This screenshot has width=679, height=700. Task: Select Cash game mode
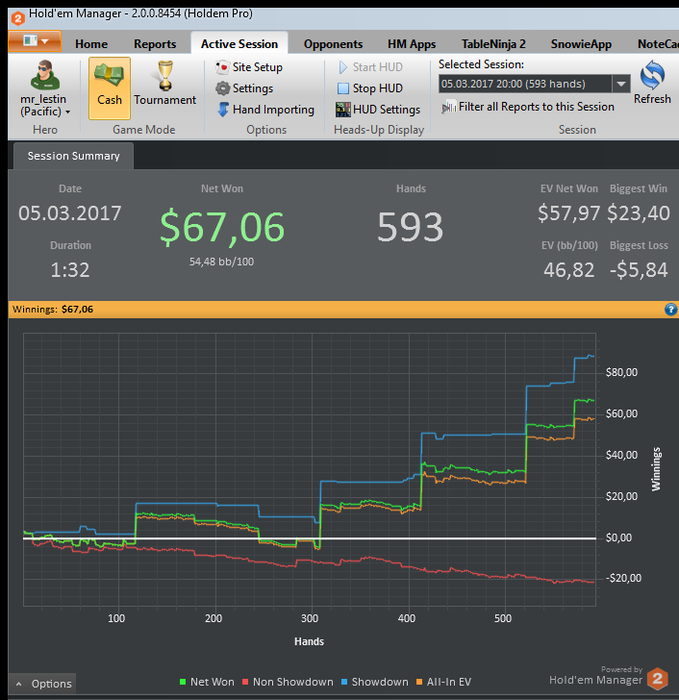tap(109, 88)
